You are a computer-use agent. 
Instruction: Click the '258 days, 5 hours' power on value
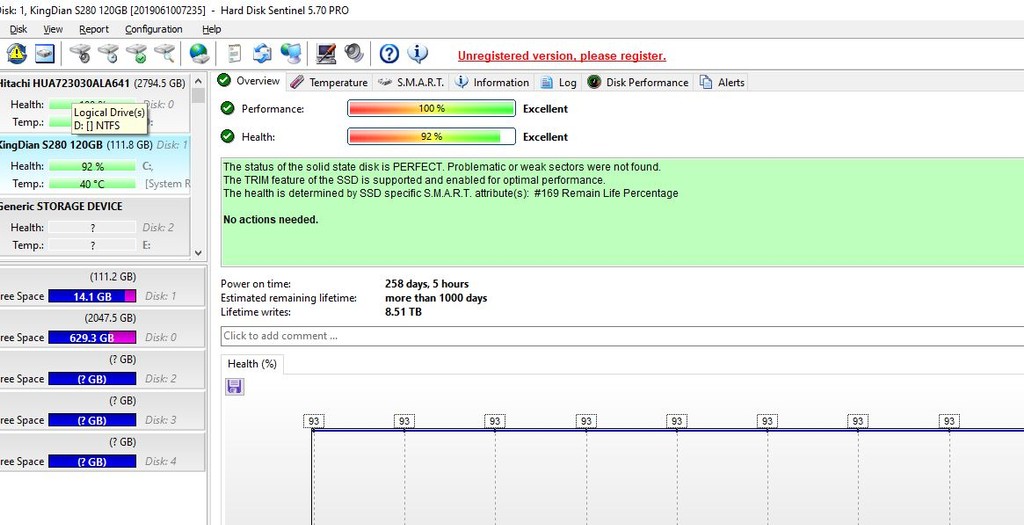[427, 284]
